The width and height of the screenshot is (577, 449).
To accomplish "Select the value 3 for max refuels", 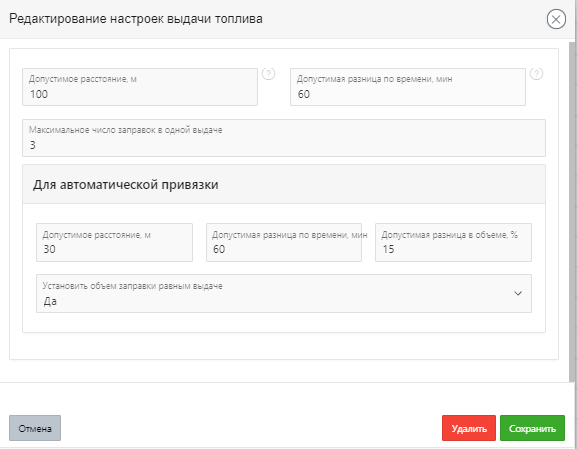I will (x=33, y=145).
